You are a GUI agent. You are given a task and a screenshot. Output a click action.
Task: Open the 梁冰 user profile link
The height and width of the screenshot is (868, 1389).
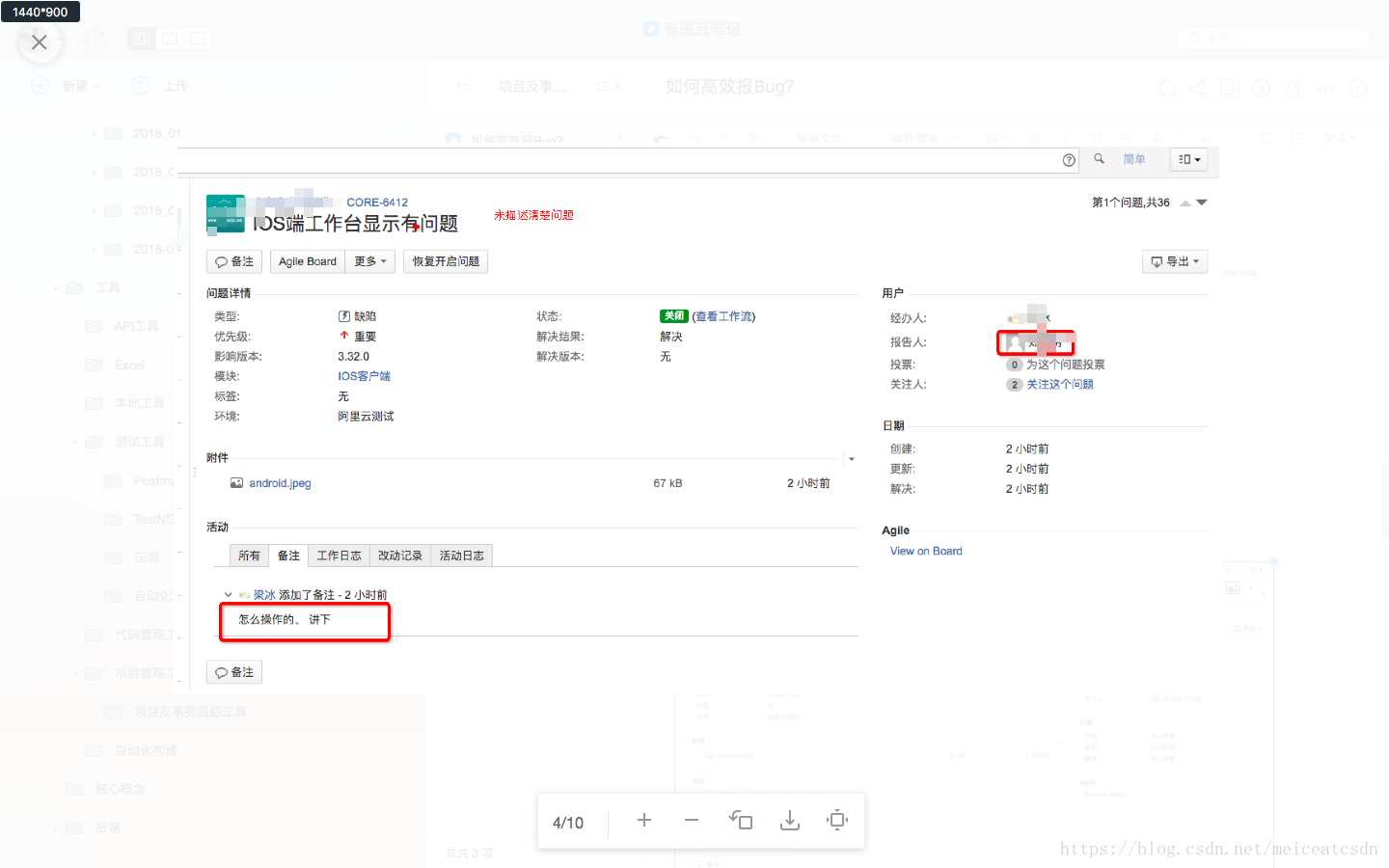pos(265,595)
